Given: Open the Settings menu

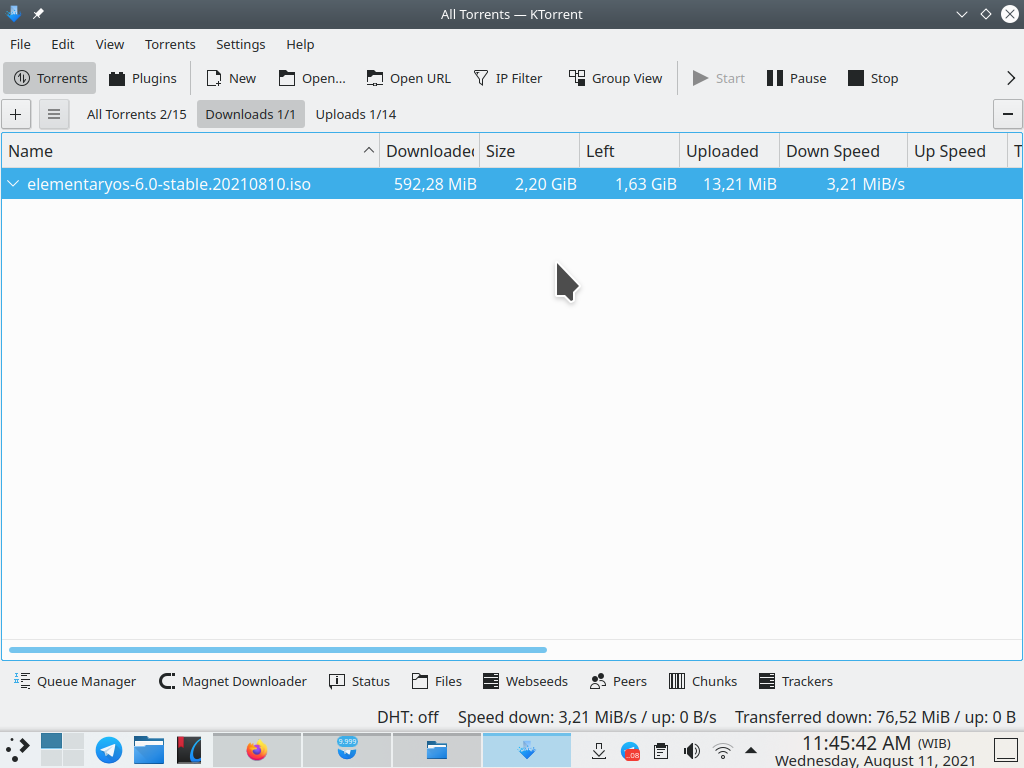Looking at the screenshot, I should point(240,44).
